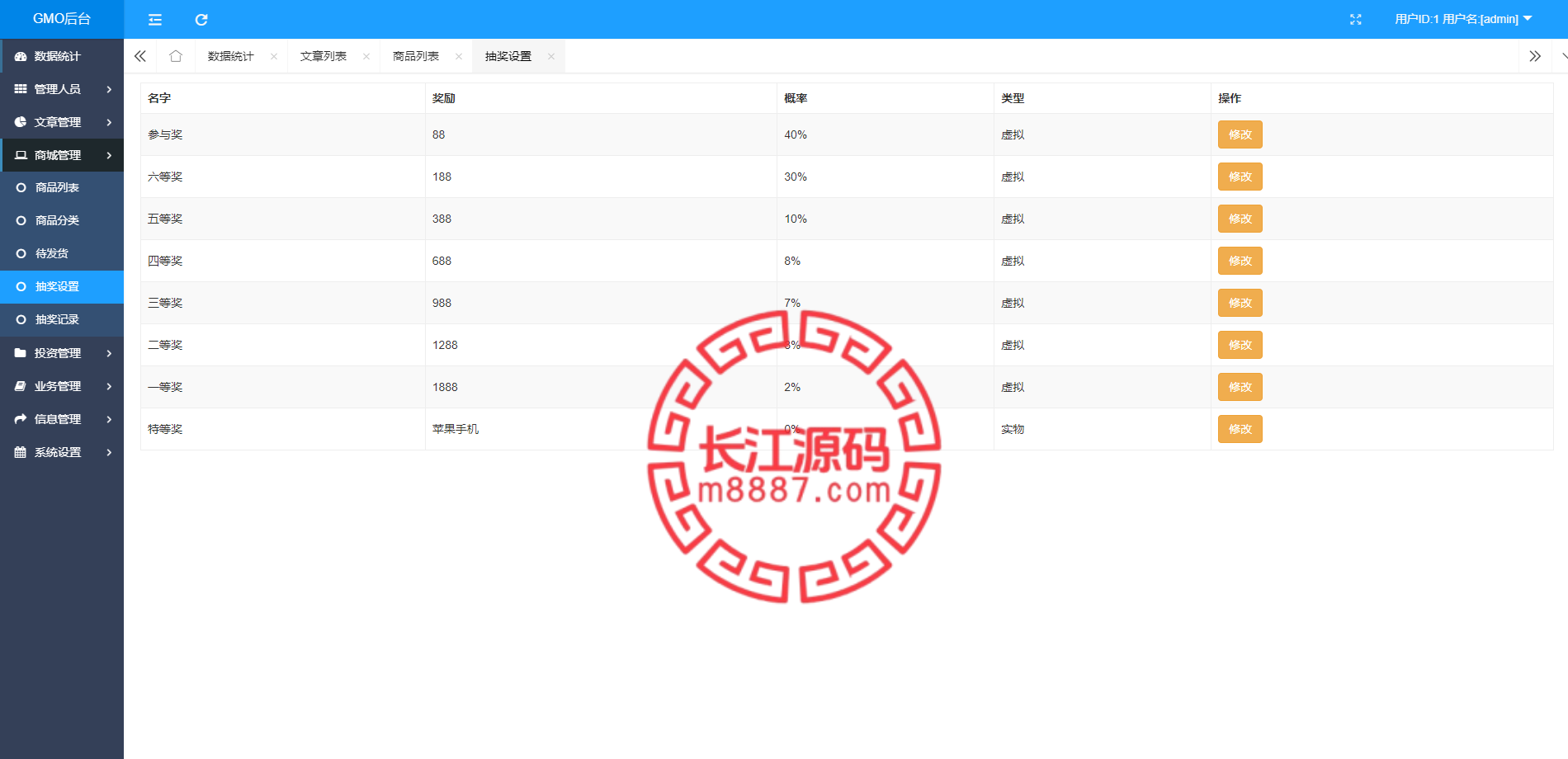Click the 商城管理 laptop icon
The height and width of the screenshot is (759, 1568).
[21, 155]
